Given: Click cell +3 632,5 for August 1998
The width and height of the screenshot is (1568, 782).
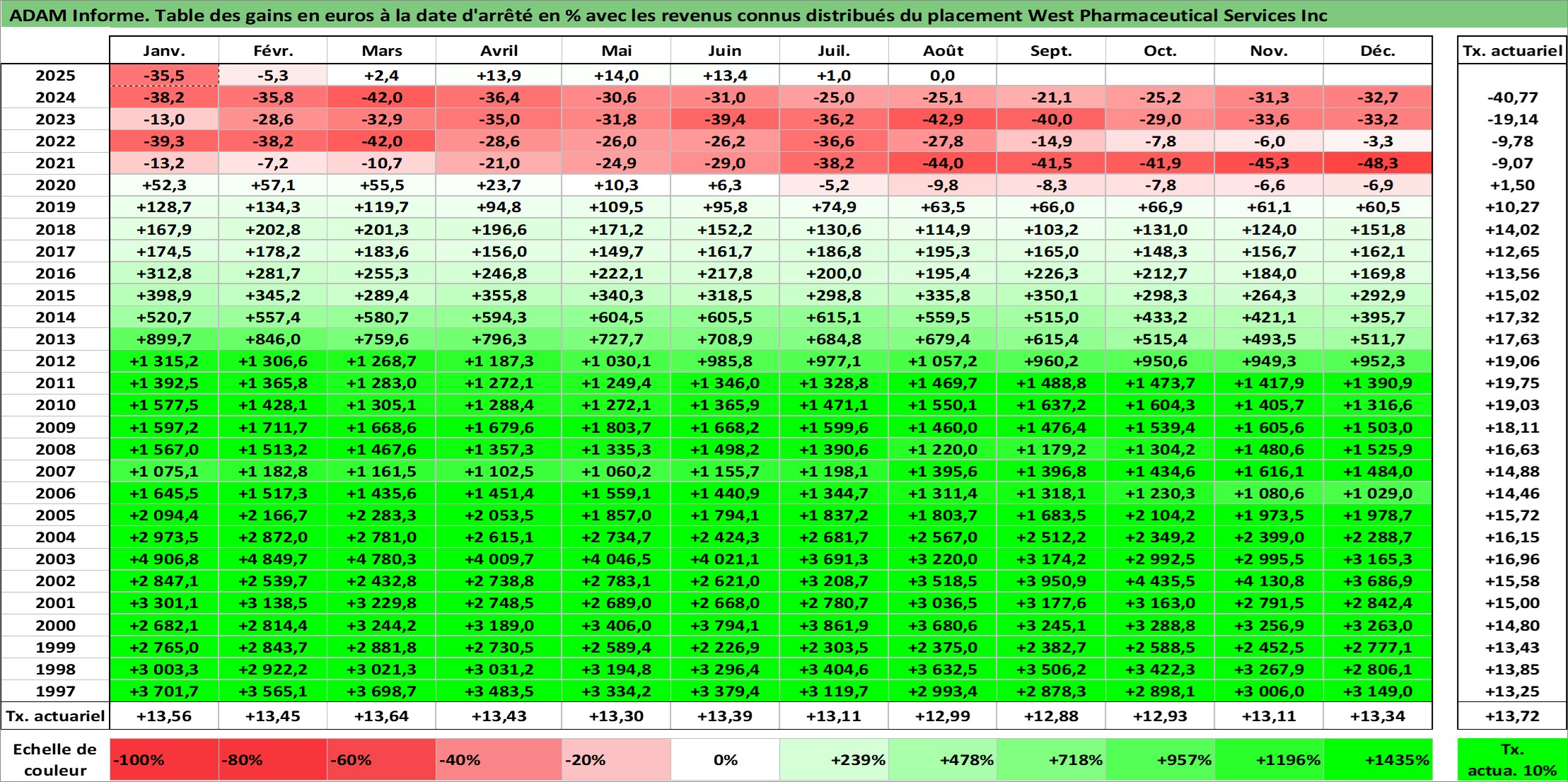Looking at the screenshot, I should (x=943, y=670).
